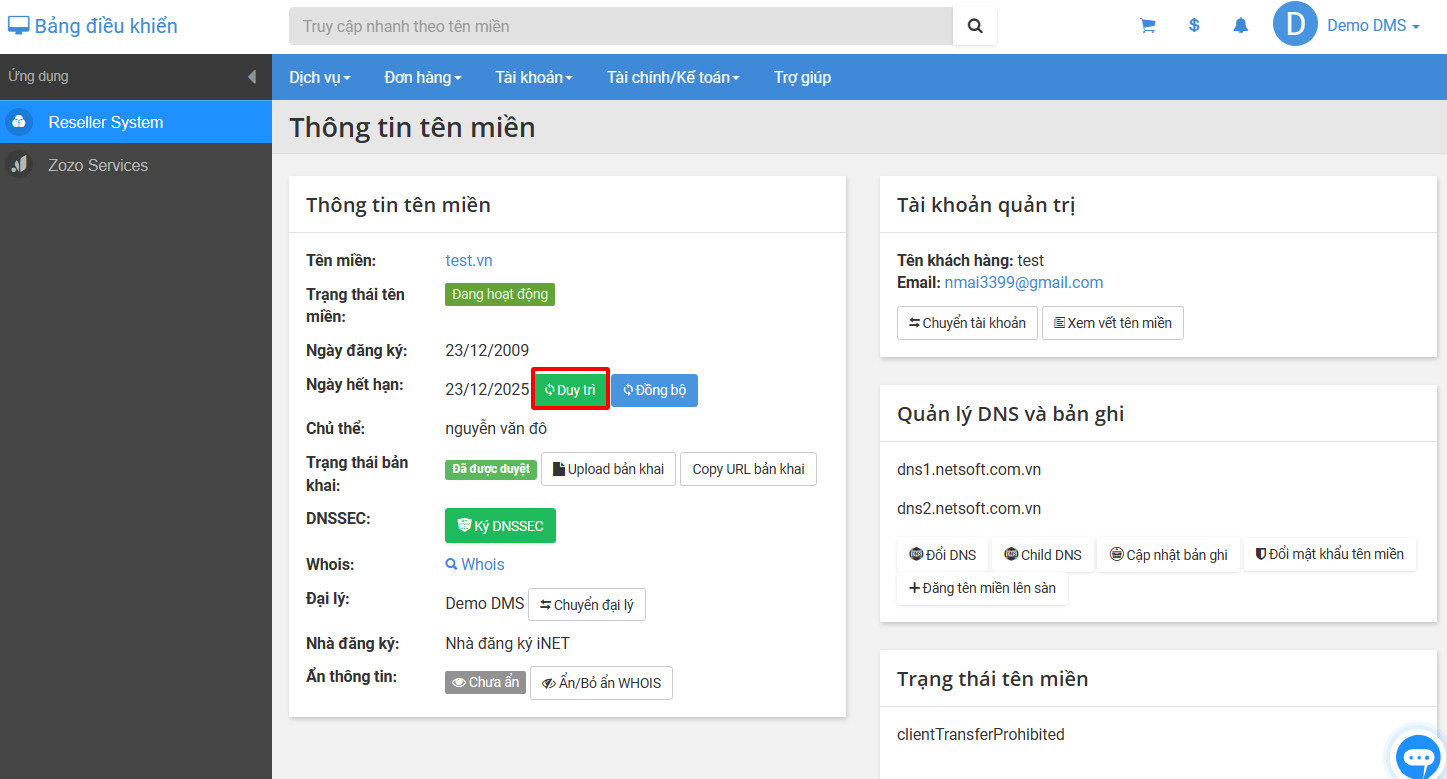Click the Bảng điều khiển monitor logo

[19, 26]
